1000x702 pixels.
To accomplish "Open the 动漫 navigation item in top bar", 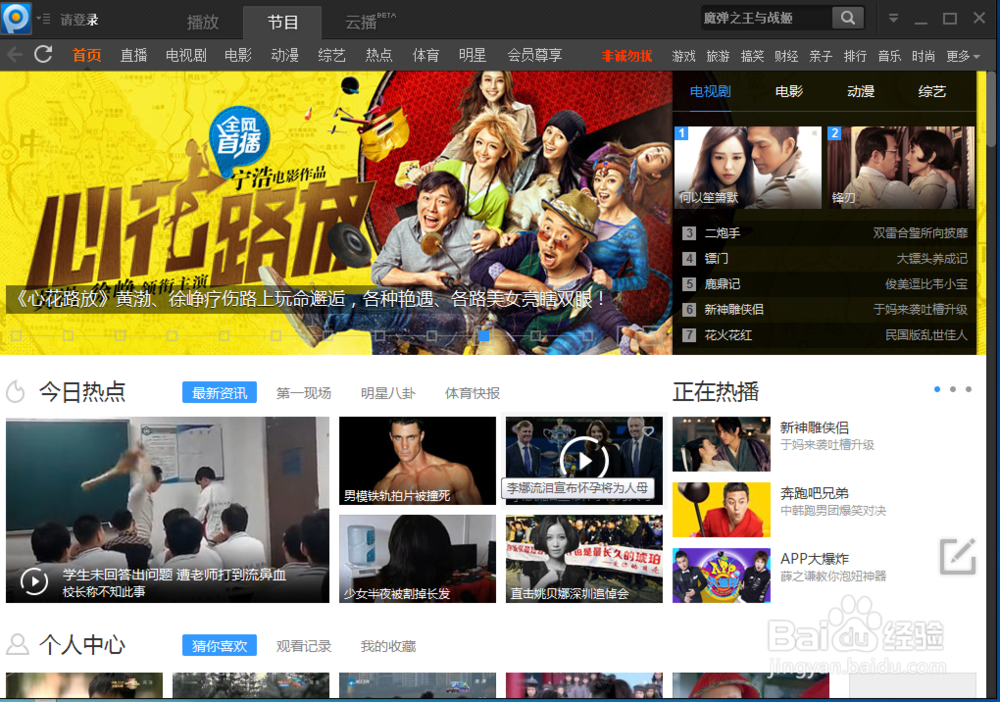I will [284, 55].
